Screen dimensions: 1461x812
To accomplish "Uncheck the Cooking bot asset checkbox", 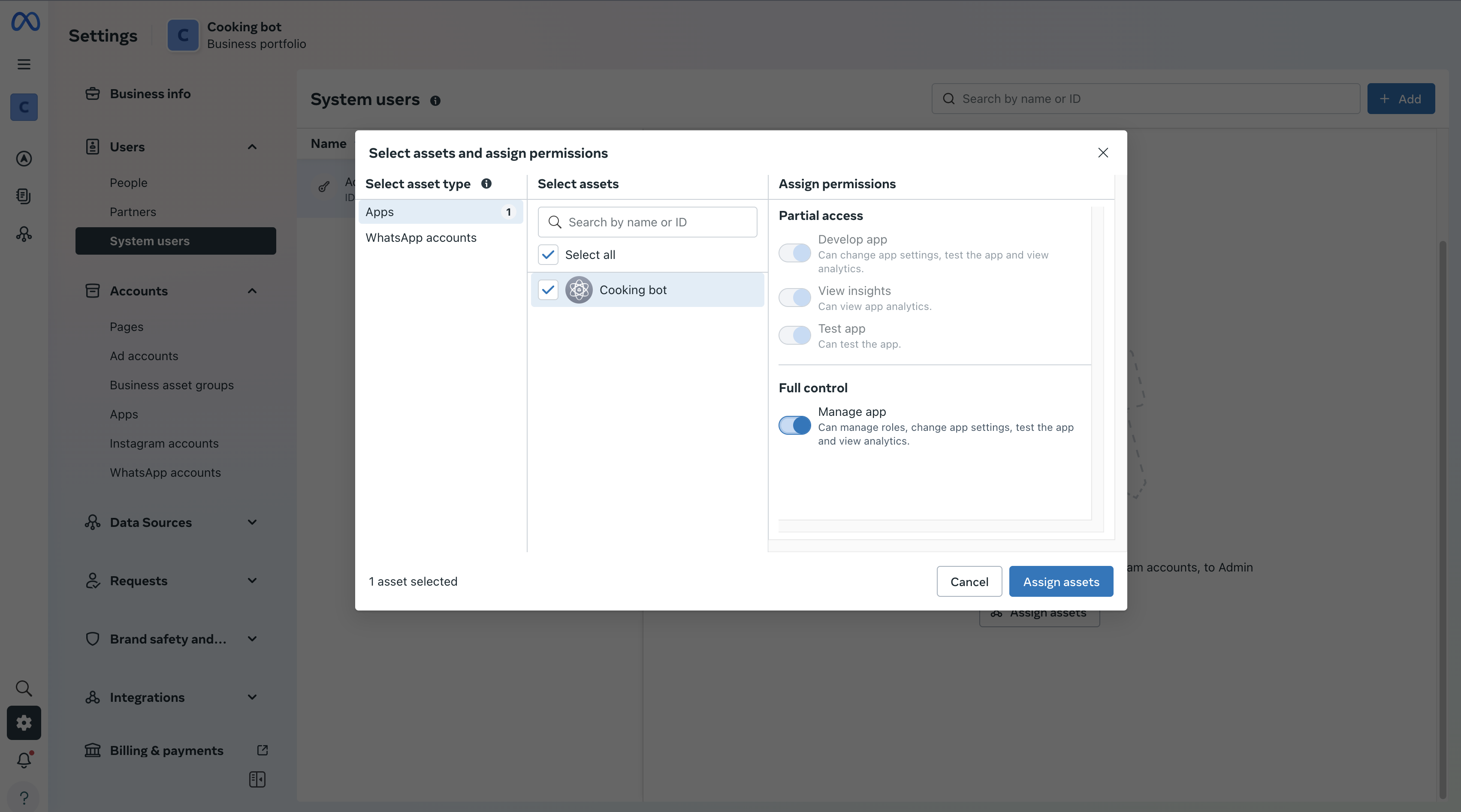I will (548, 290).
